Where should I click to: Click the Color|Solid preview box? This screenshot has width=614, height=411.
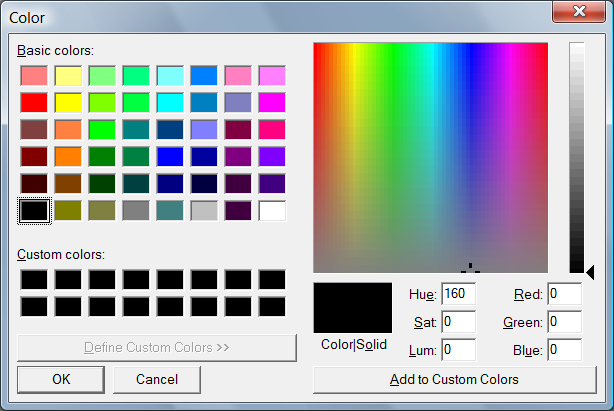[x=352, y=308]
